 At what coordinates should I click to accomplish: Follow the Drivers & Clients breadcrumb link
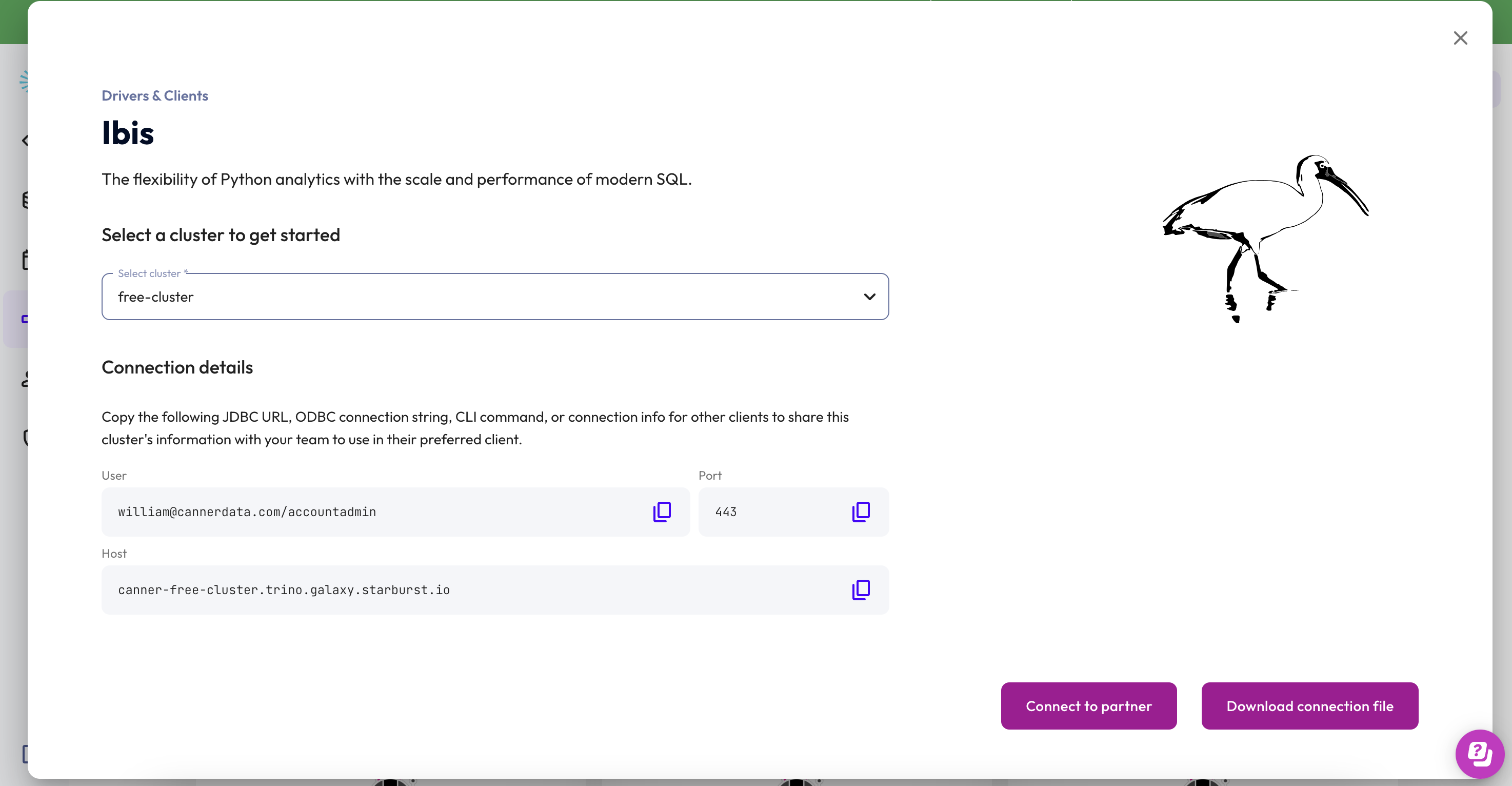click(154, 95)
